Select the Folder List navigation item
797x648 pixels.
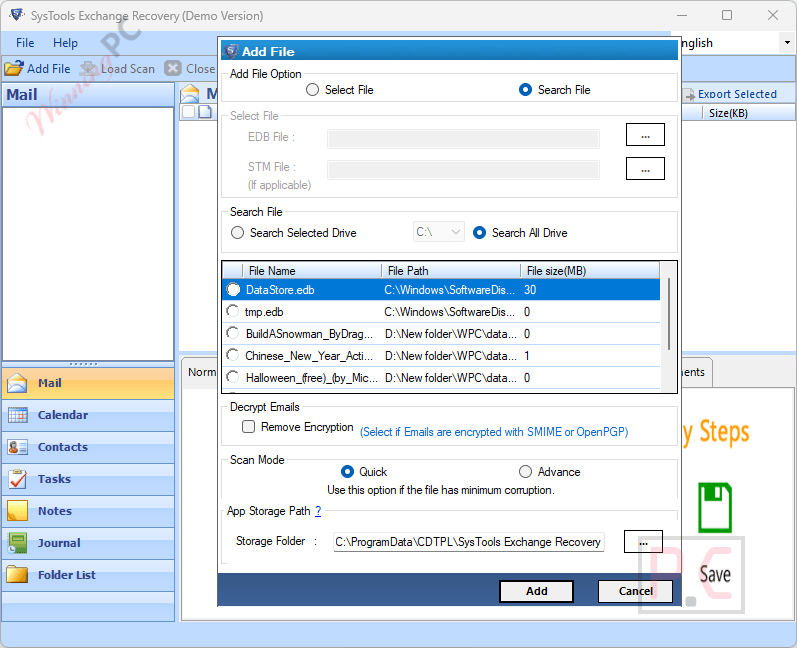[88, 575]
